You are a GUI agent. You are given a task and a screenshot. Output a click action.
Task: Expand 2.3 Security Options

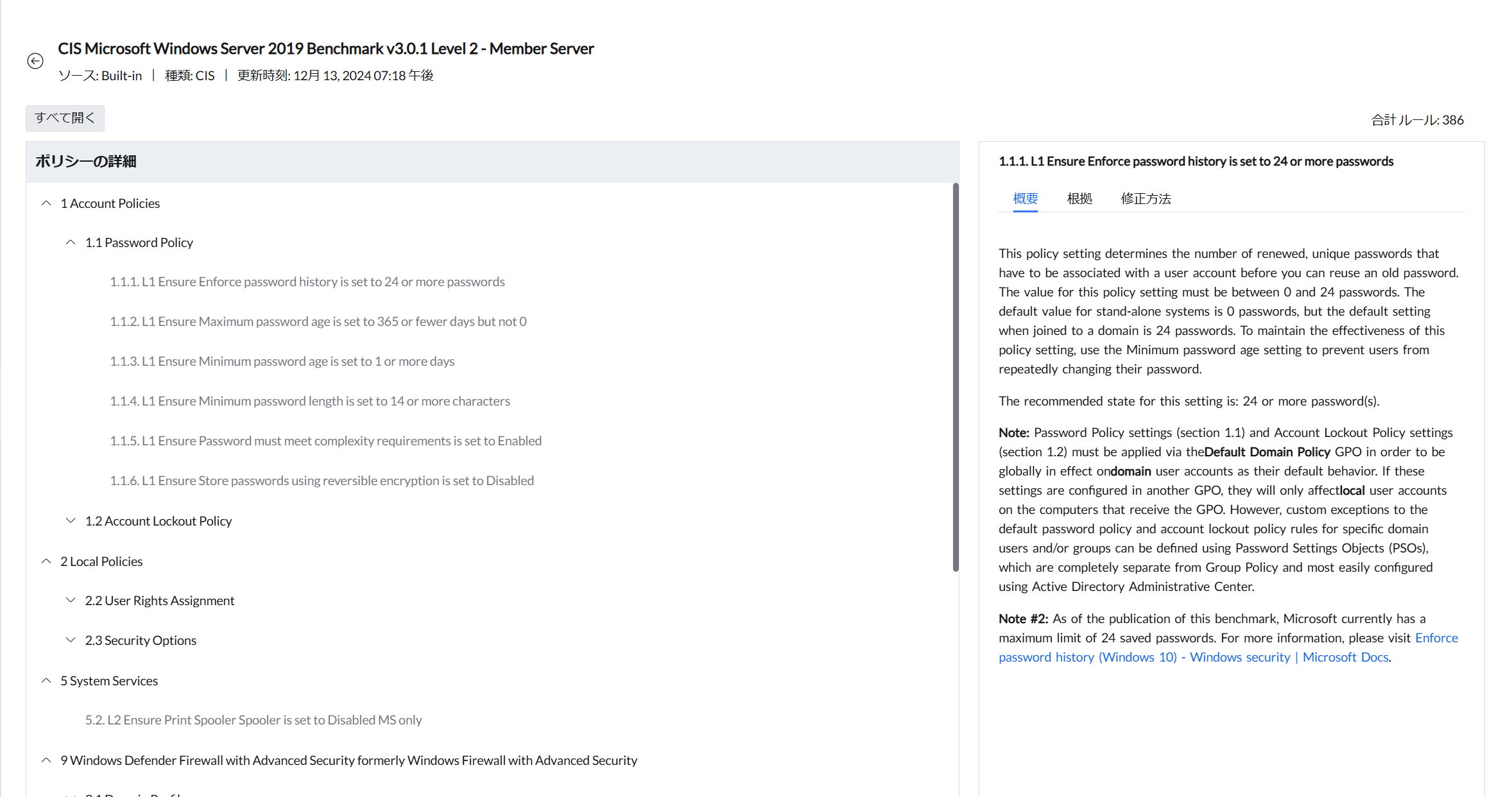coord(71,640)
